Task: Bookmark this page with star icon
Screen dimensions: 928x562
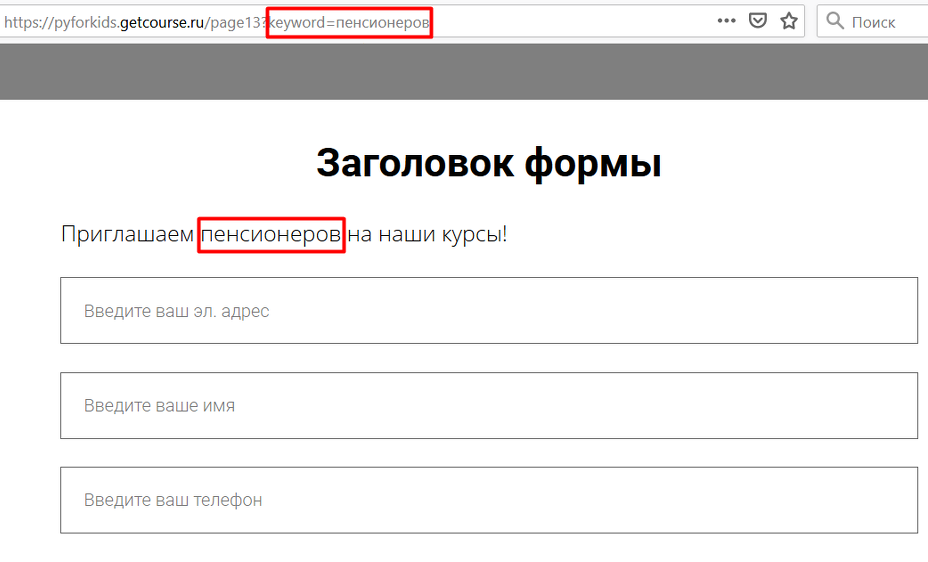Action: point(789,21)
